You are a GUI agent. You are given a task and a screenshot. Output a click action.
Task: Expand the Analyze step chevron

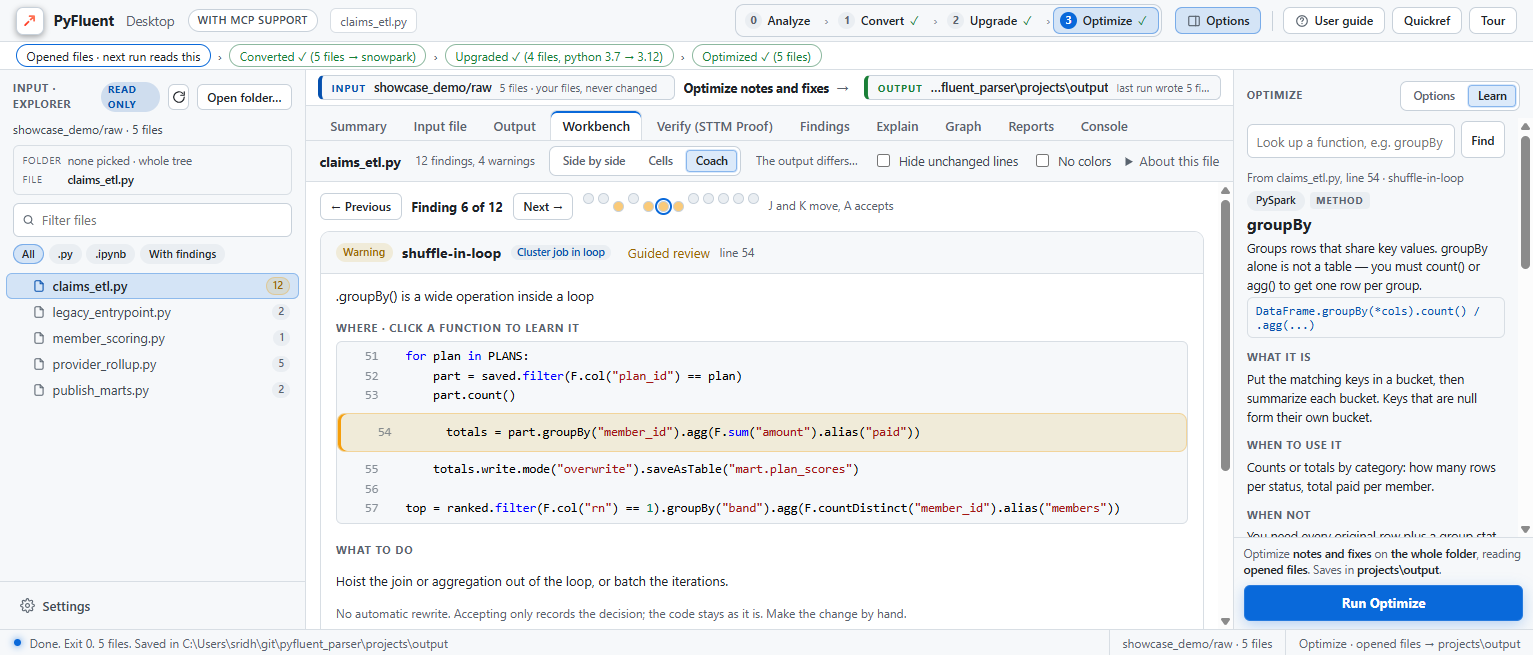[x=825, y=21]
